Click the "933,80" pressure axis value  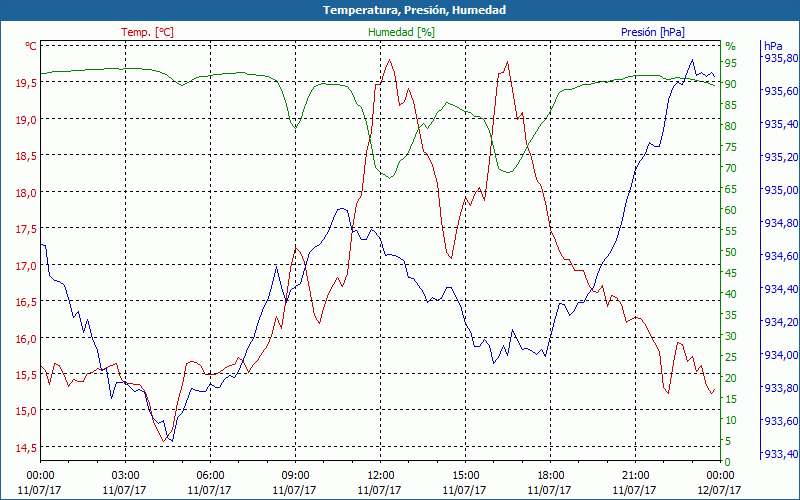(x=780, y=388)
